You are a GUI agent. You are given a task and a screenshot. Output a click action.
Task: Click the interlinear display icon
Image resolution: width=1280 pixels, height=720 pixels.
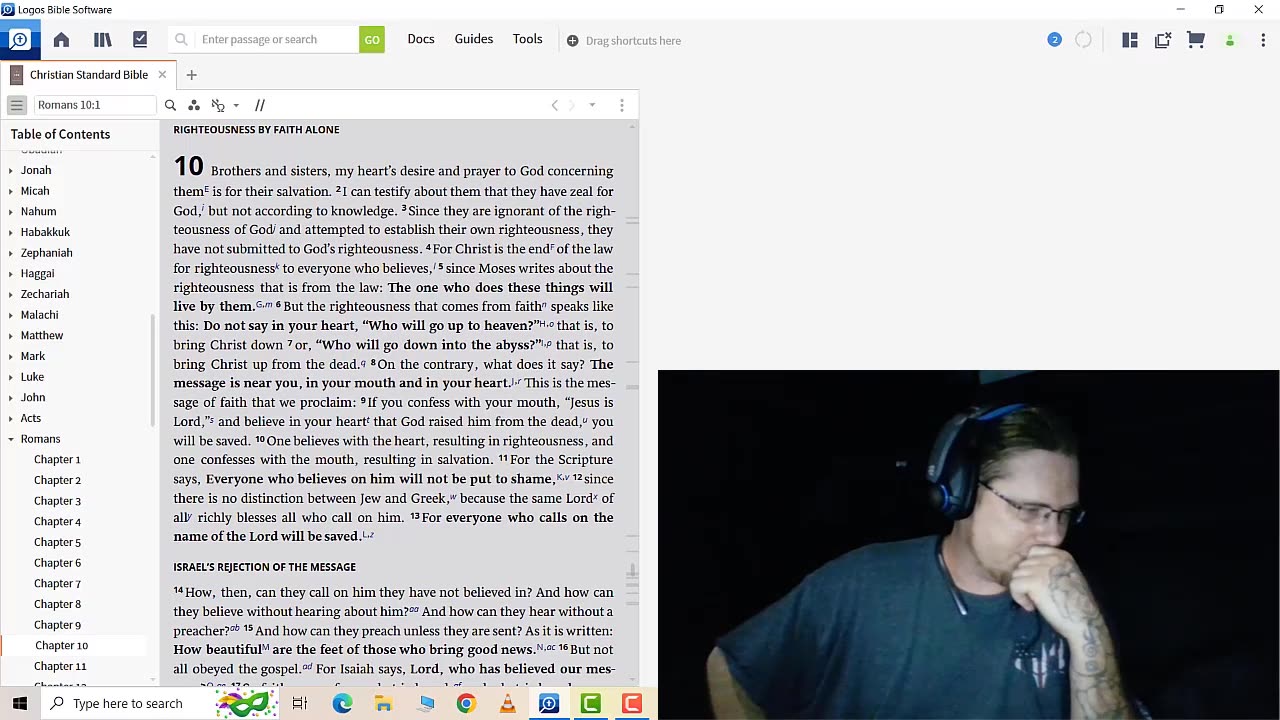point(218,105)
